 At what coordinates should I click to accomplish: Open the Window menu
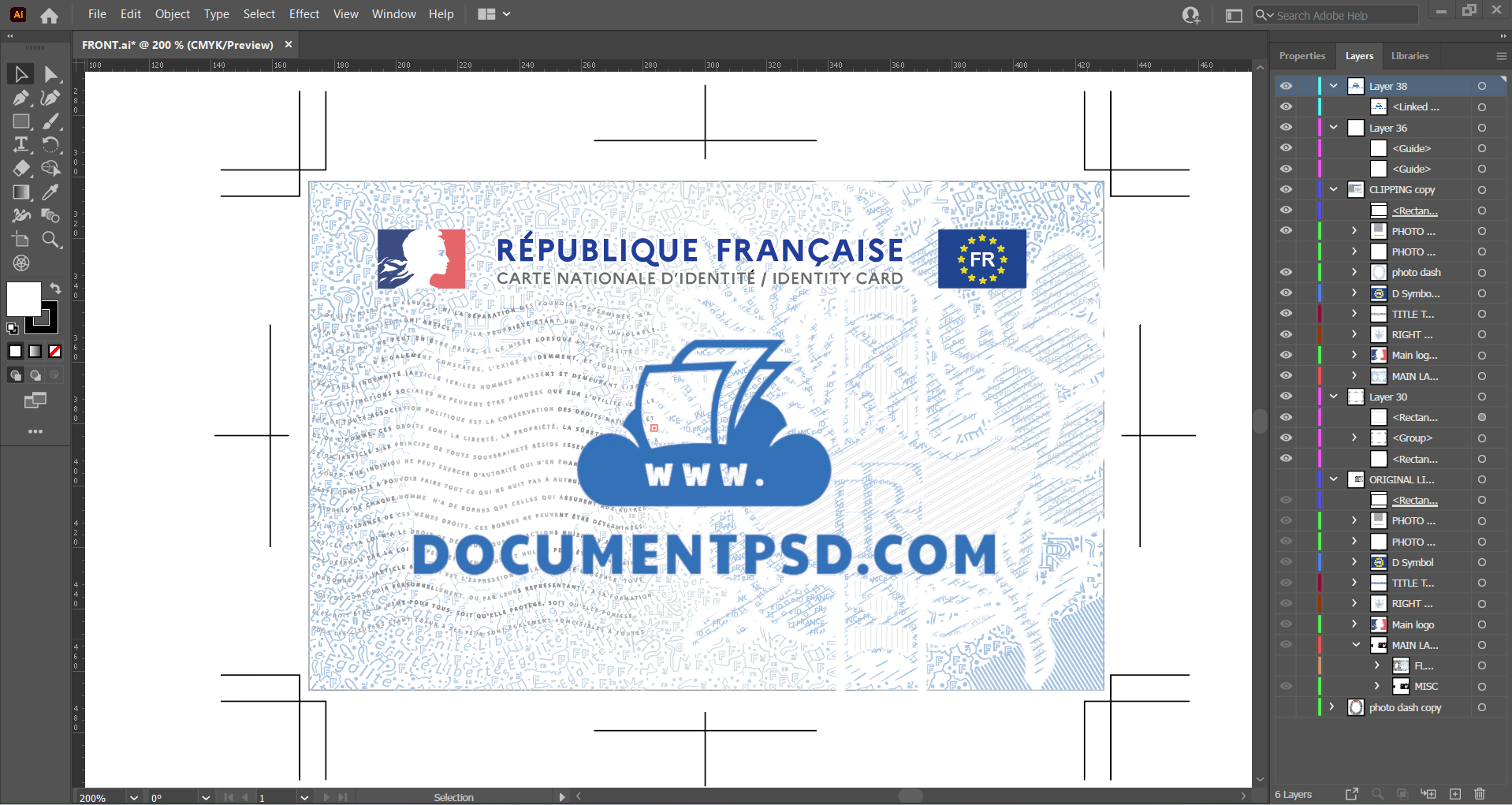click(393, 14)
